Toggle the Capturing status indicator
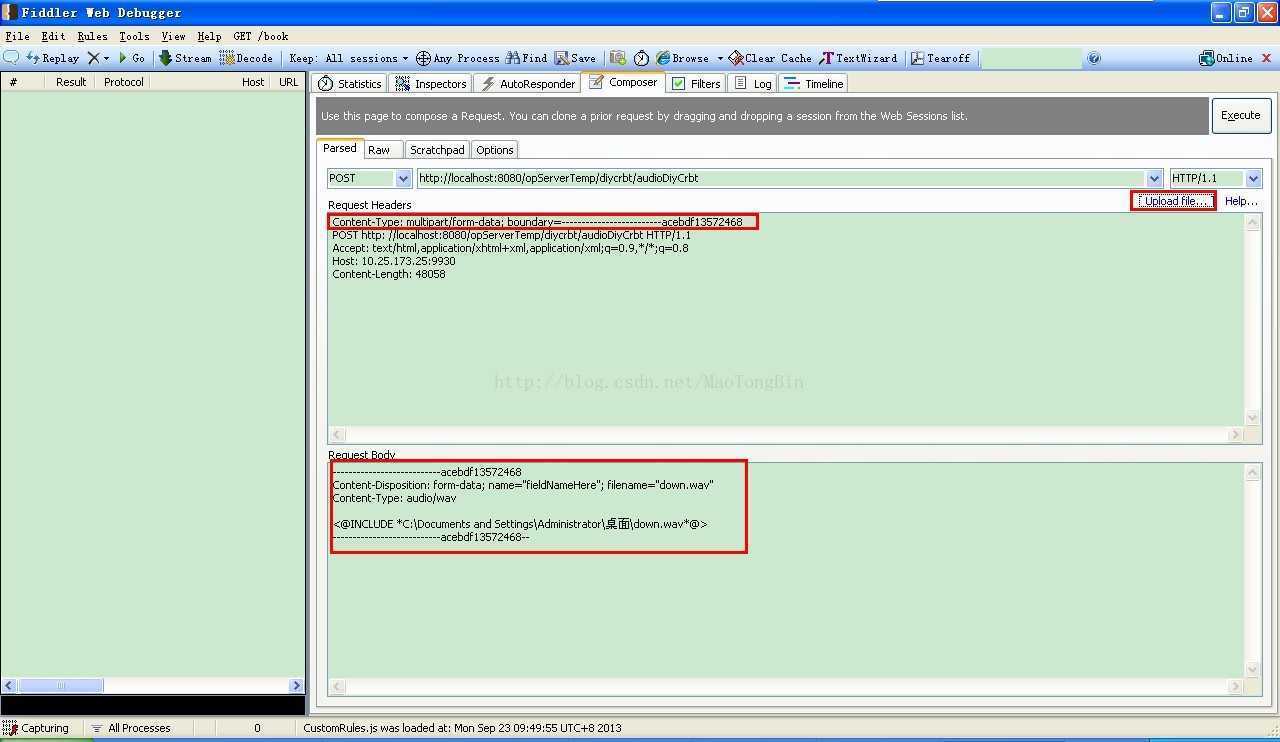Viewport: 1280px width, 742px height. [x=37, y=728]
